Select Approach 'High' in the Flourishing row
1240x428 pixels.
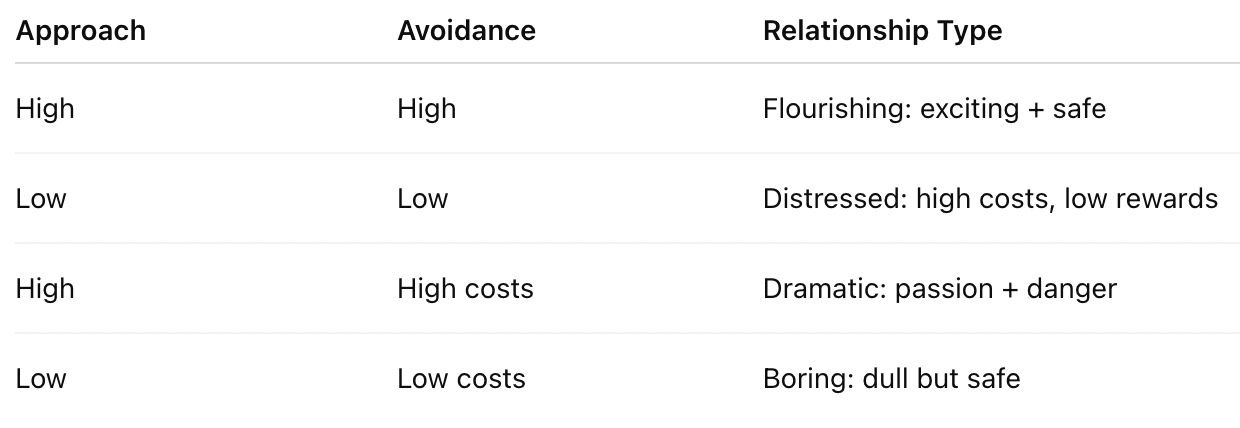pyautogui.click(x=45, y=108)
